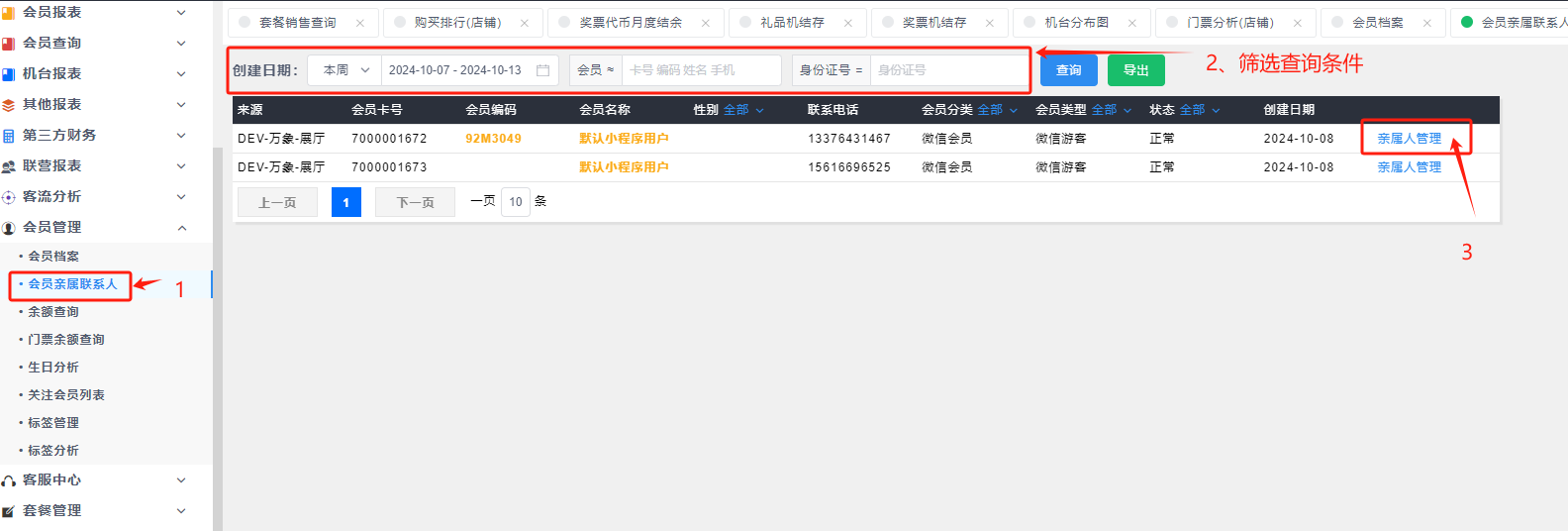
Task: Click the 客服中心 headset icon
Action: pos(8,480)
